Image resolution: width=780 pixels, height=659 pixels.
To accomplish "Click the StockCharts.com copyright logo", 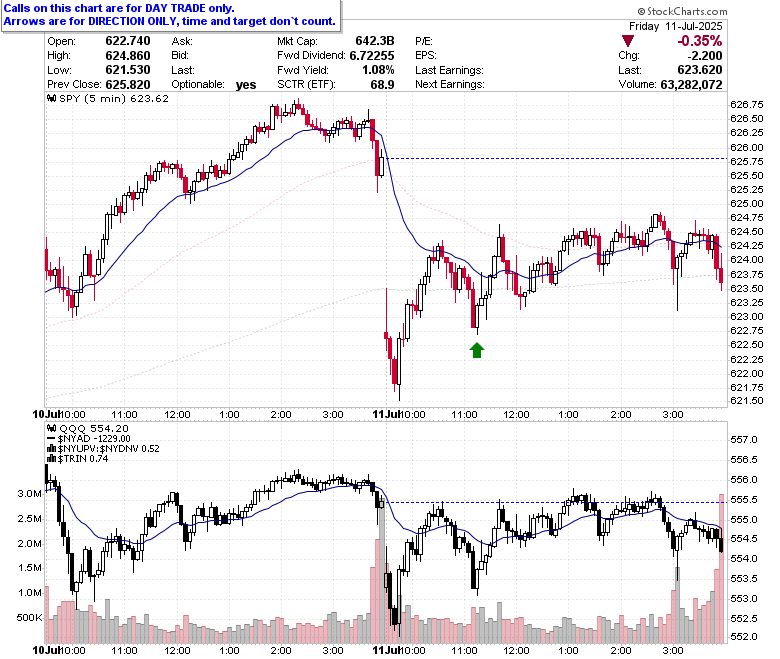I will pos(682,11).
